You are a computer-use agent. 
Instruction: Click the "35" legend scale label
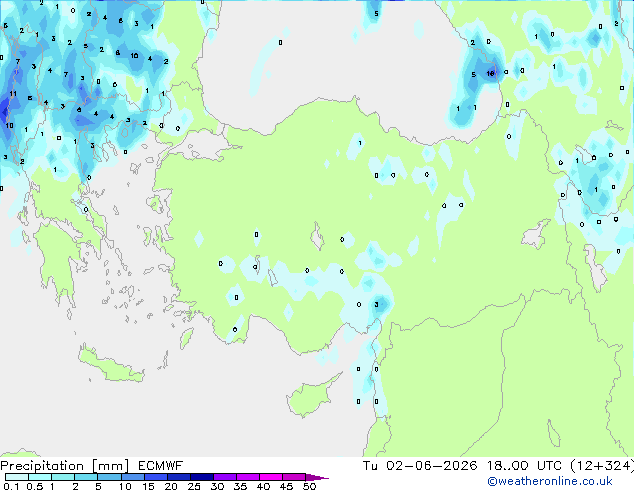[240, 486]
